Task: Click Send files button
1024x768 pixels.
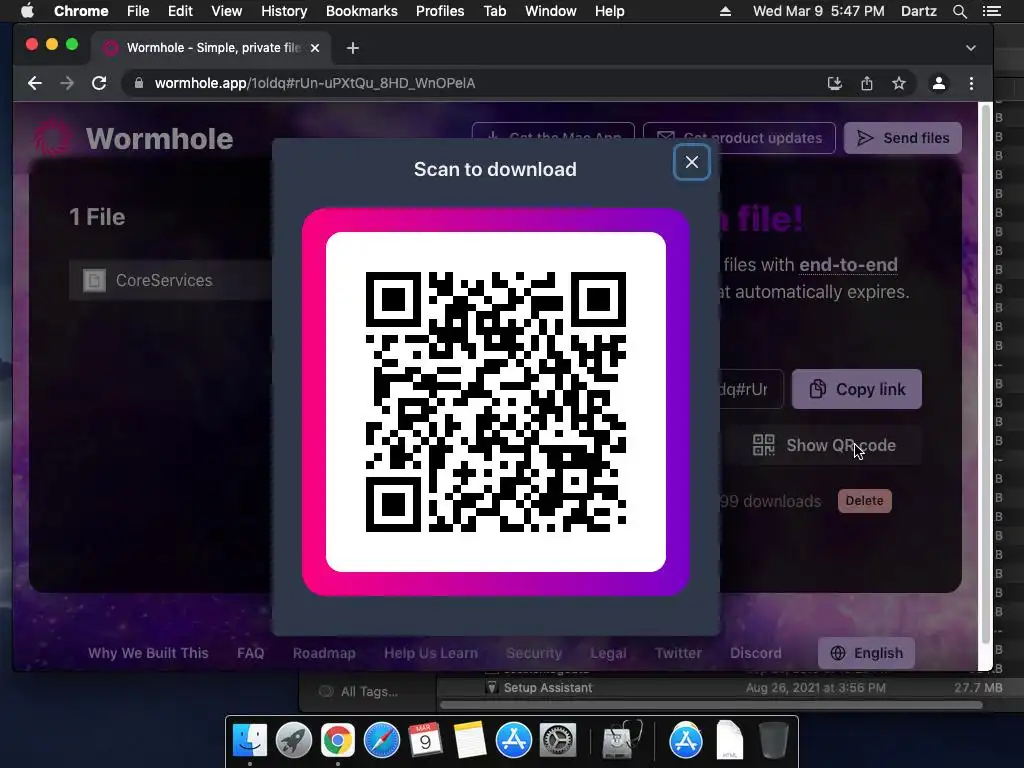Action: tap(903, 138)
